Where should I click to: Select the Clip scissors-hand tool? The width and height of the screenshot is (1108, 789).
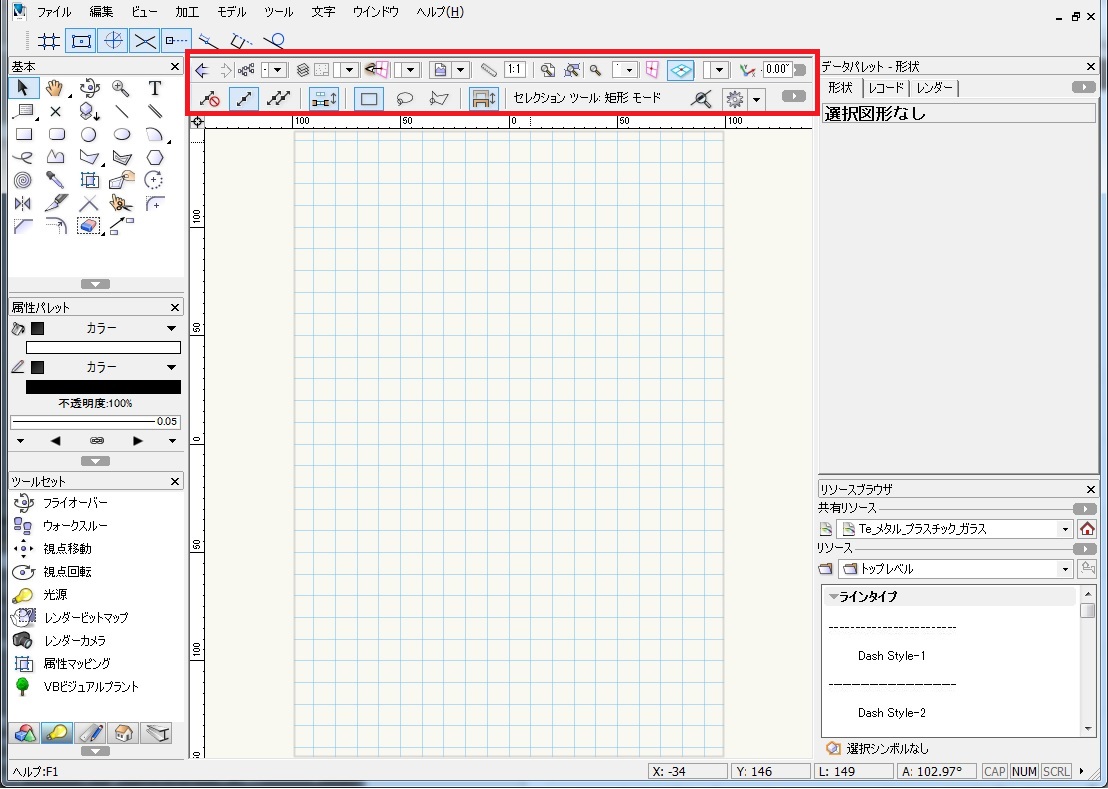point(122,203)
